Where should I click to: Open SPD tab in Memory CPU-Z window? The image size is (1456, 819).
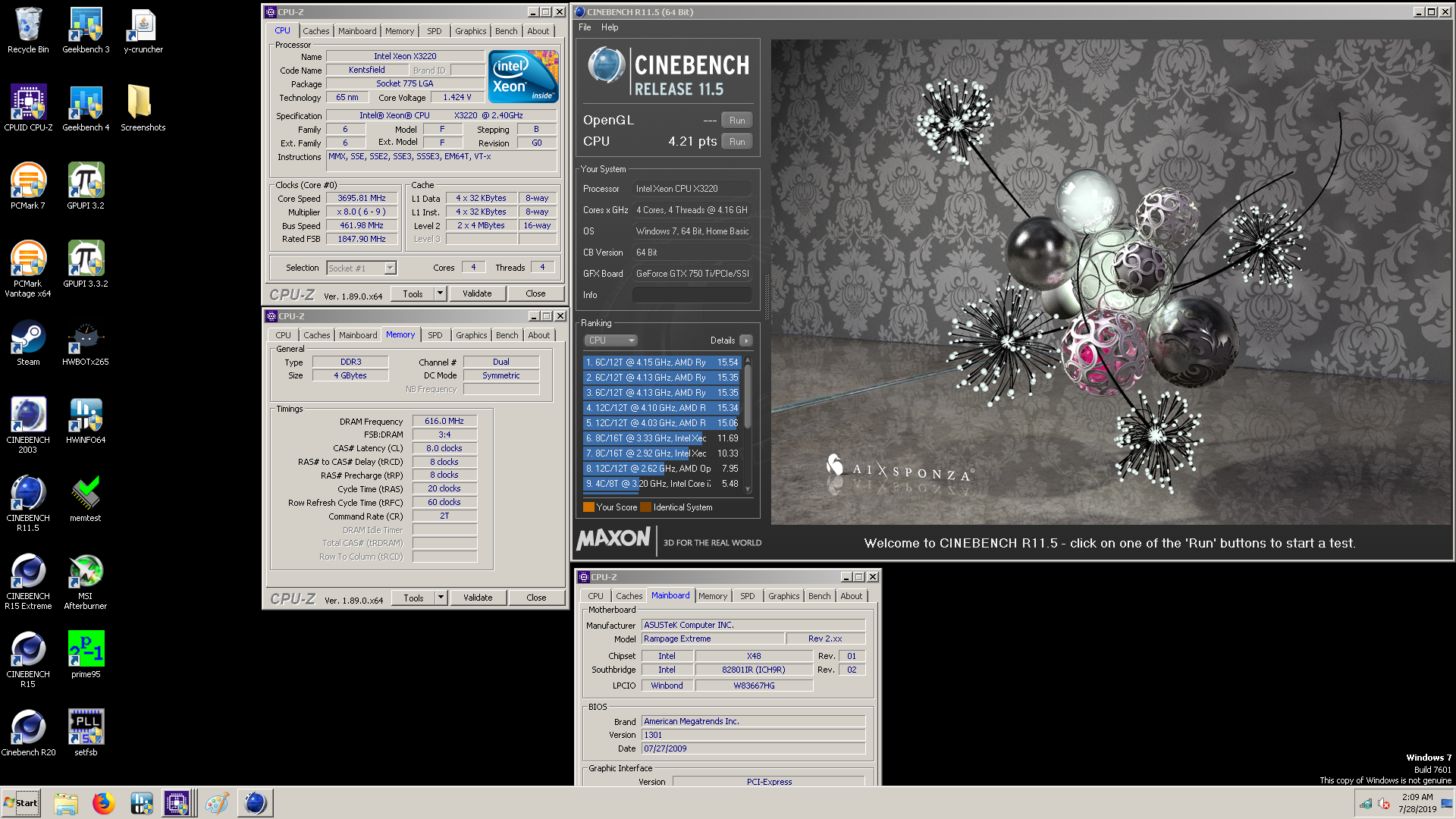(435, 335)
